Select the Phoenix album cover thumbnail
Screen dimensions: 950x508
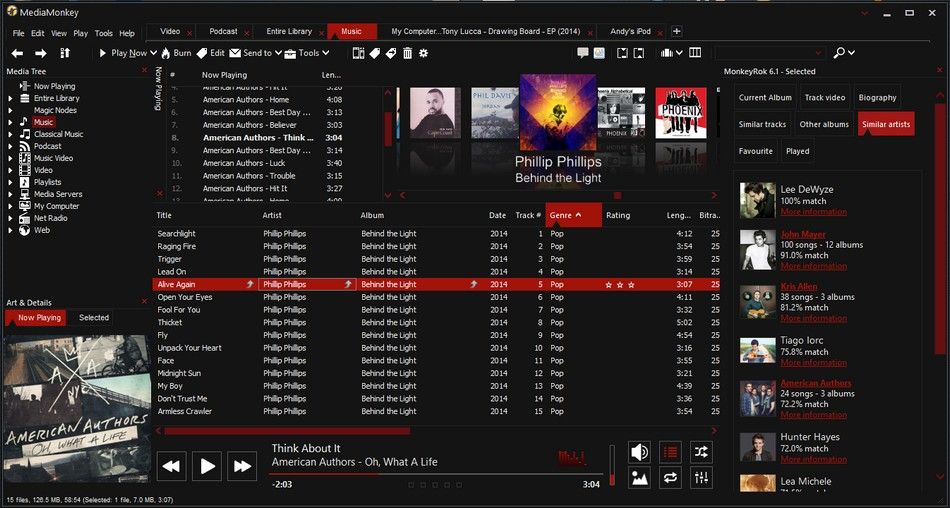[x=681, y=113]
